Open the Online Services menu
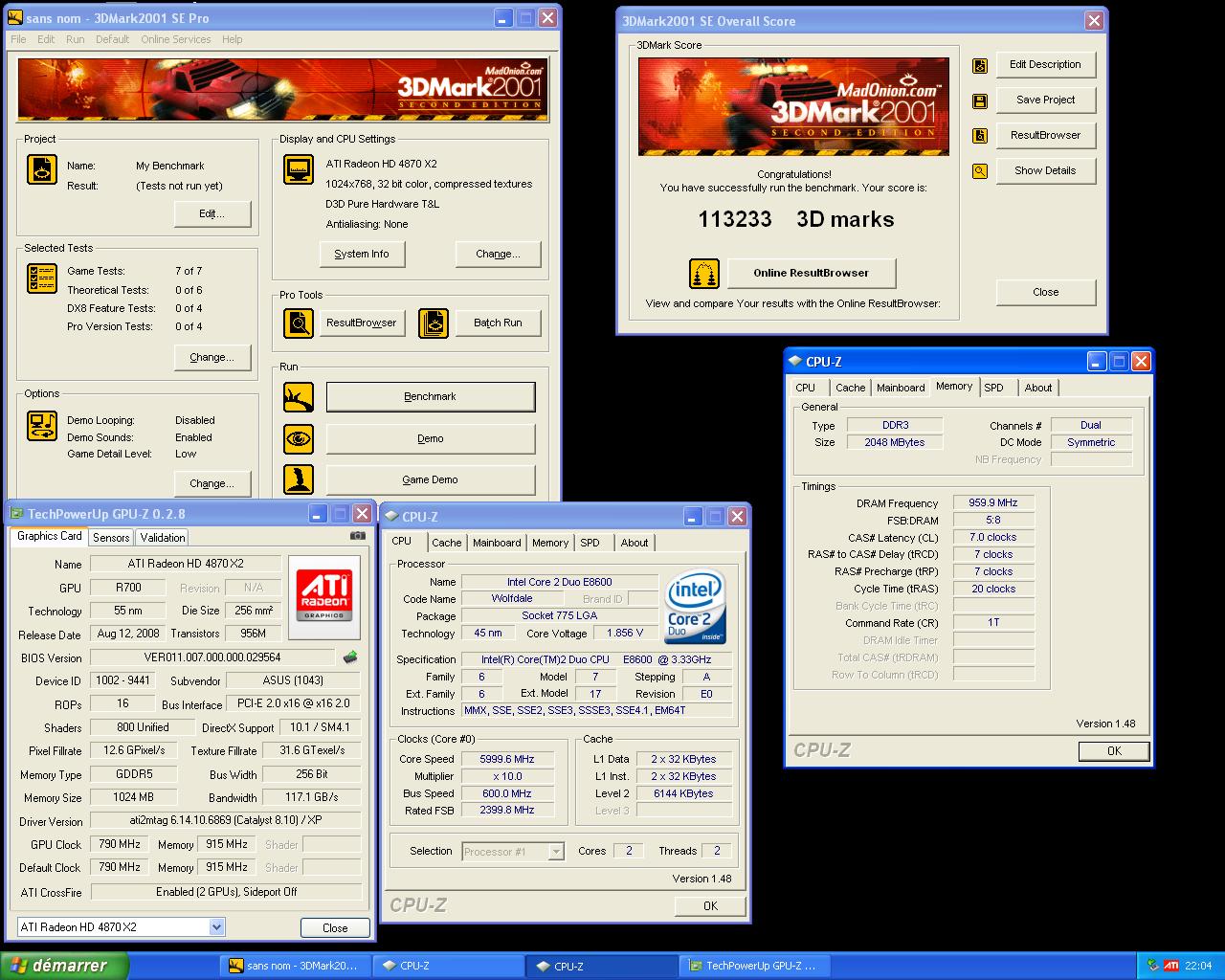Viewport: 1225px width, 980px height. pos(176,39)
